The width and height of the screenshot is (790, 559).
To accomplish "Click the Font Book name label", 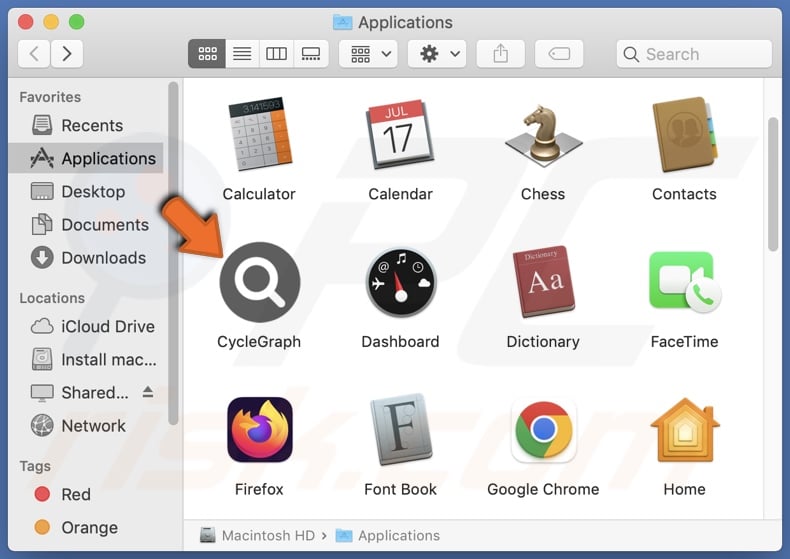I will pos(401,489).
